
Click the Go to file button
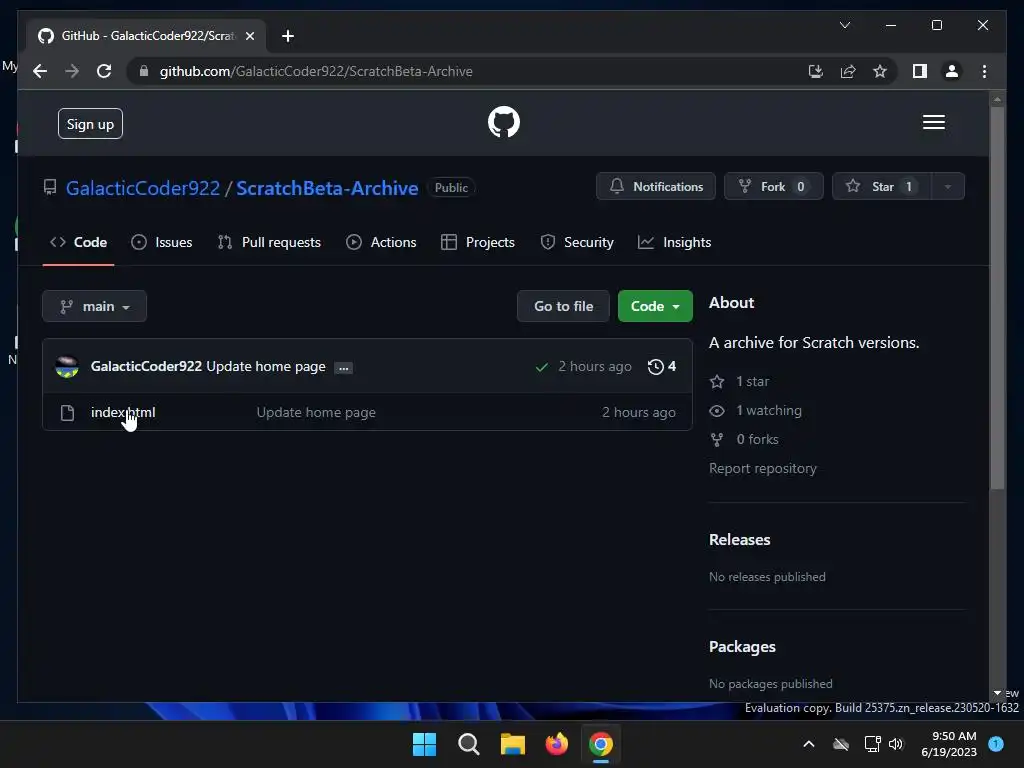563,306
